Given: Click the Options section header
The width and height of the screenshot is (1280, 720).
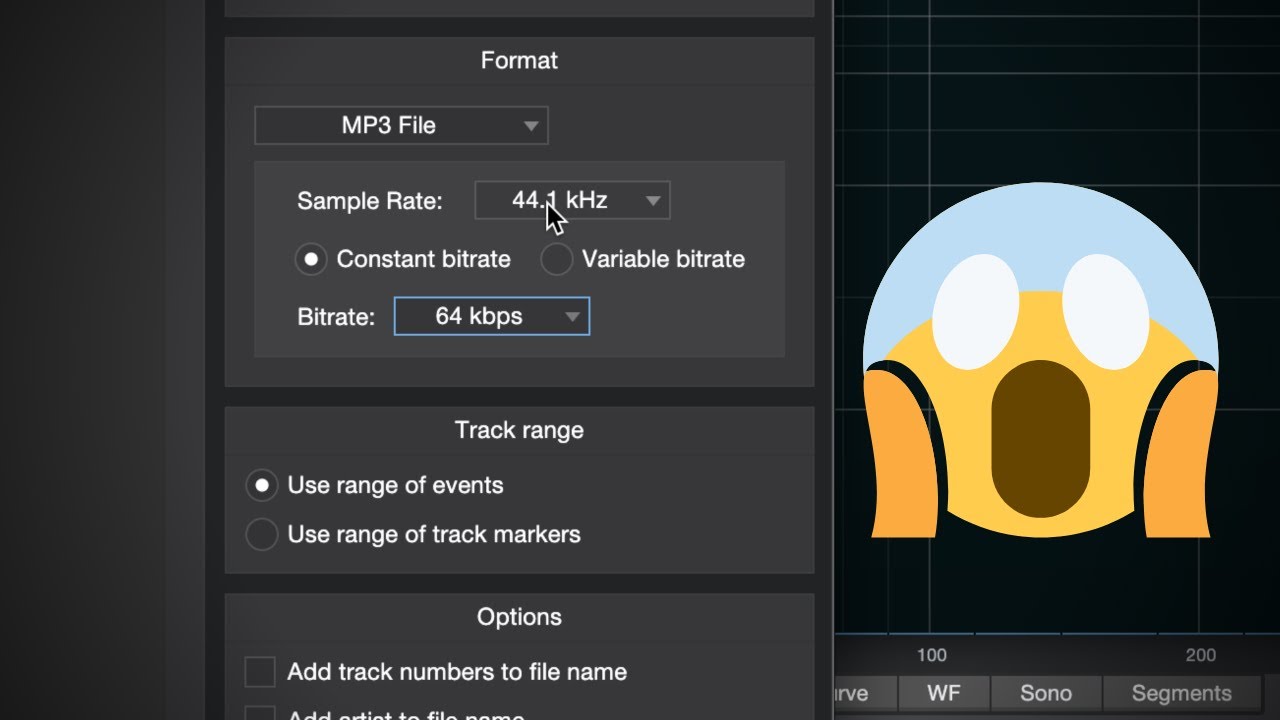Looking at the screenshot, I should pyautogui.click(x=519, y=617).
